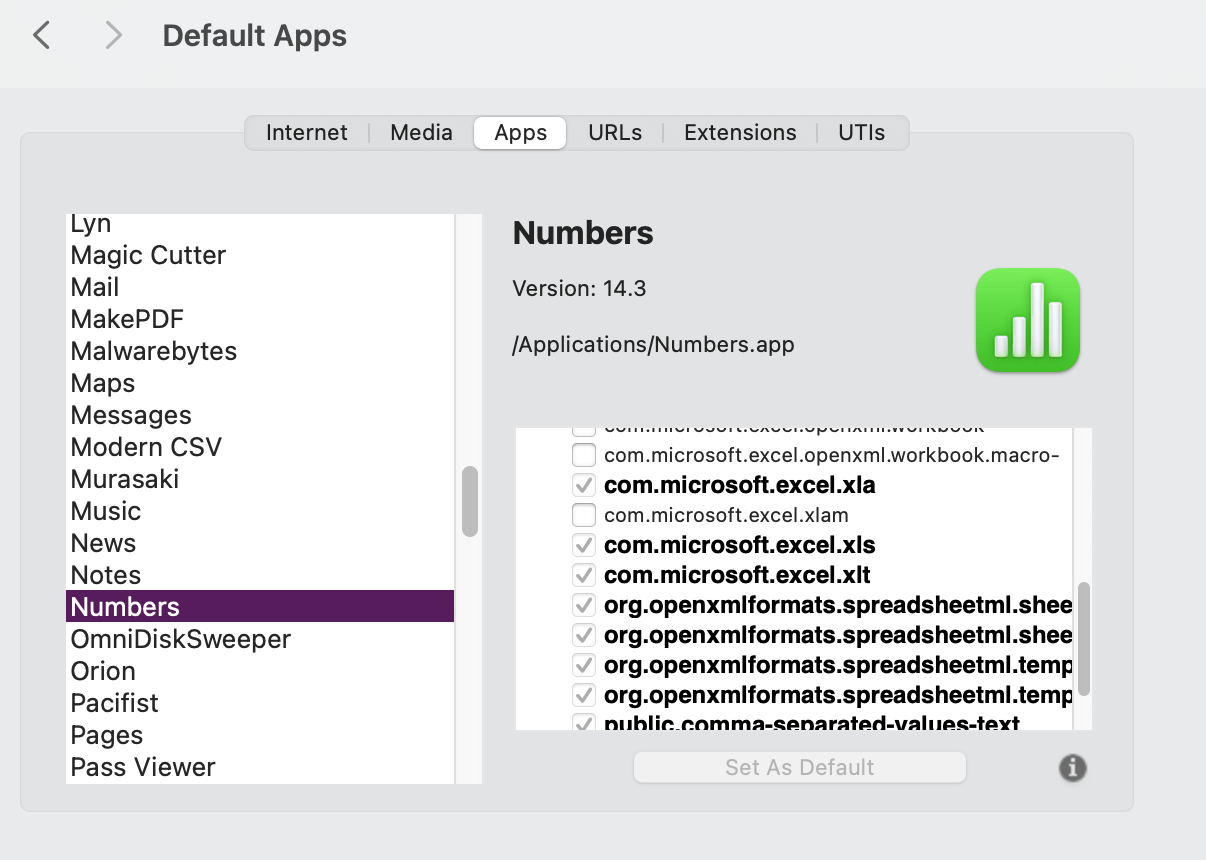Open the URLs tab
Viewport: 1206px width, 860px height.
[x=615, y=133]
